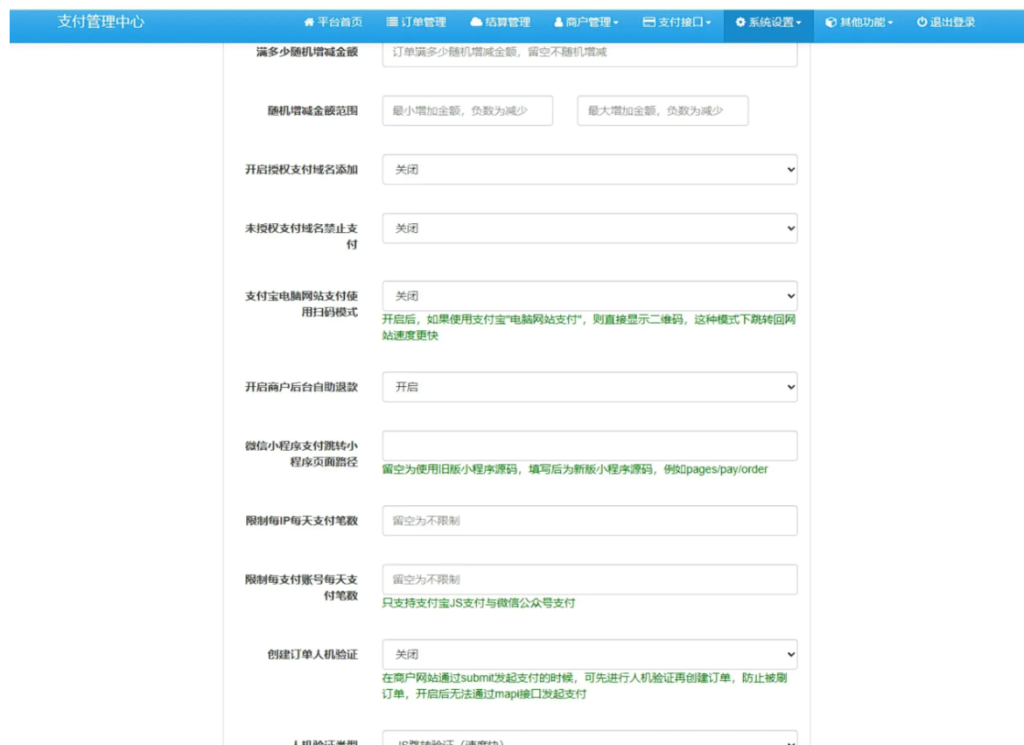This screenshot has width=1024, height=745.
Task: Click the gear icon beside 系统设置
Action: coord(740,22)
